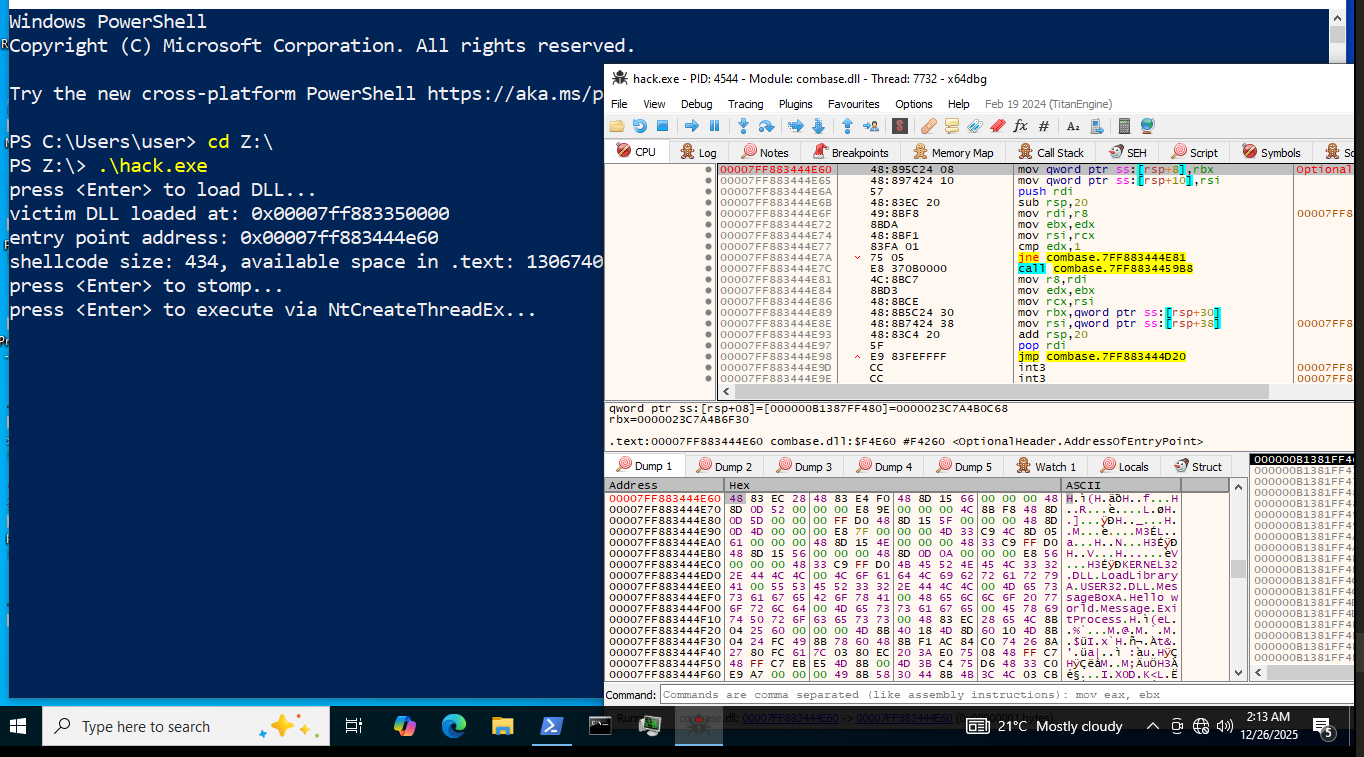Screen dimensions: 1364x757
Task: Switch to the Locals tab
Action: [x=1124, y=466]
